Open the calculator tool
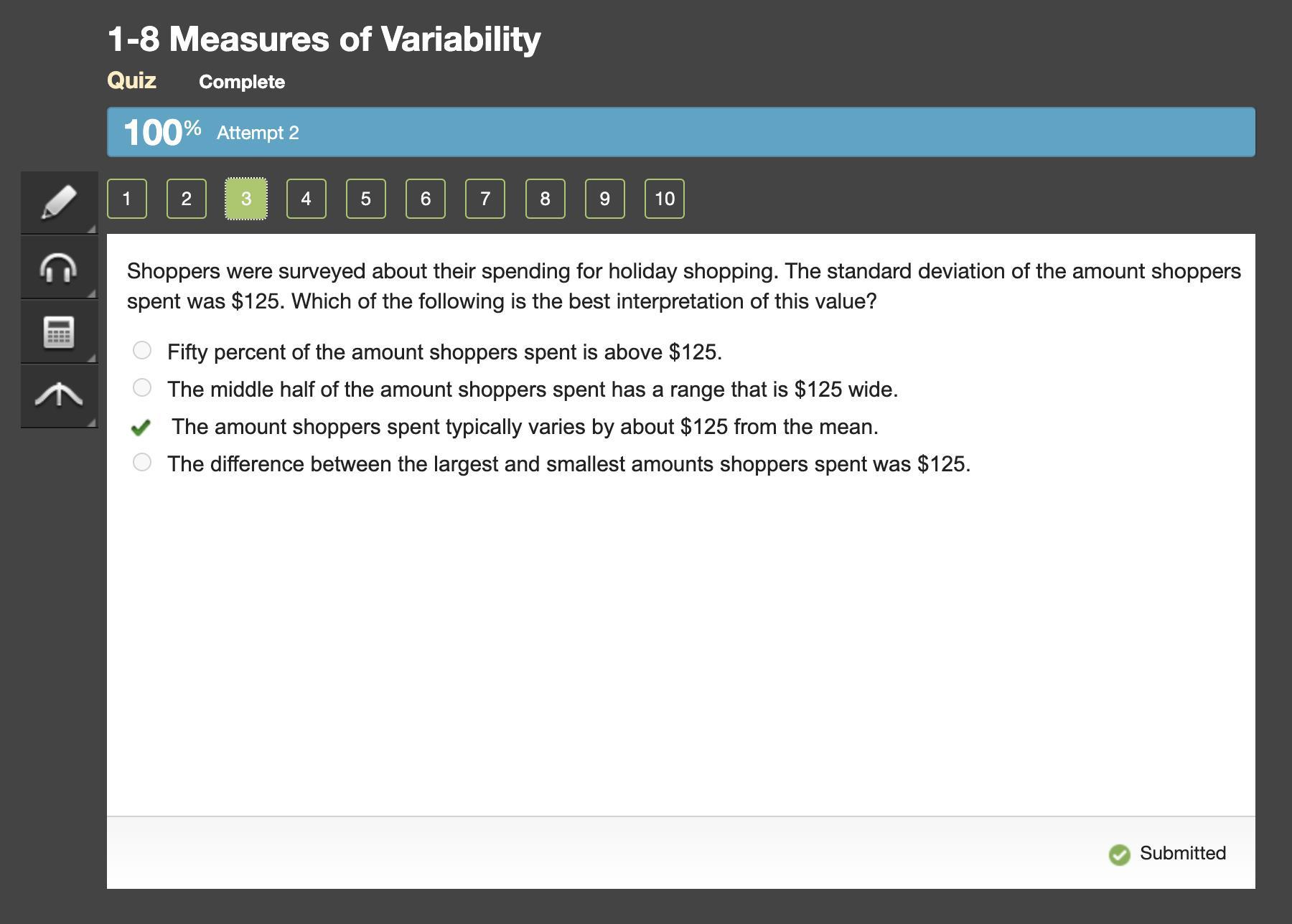1292x924 pixels. point(59,332)
